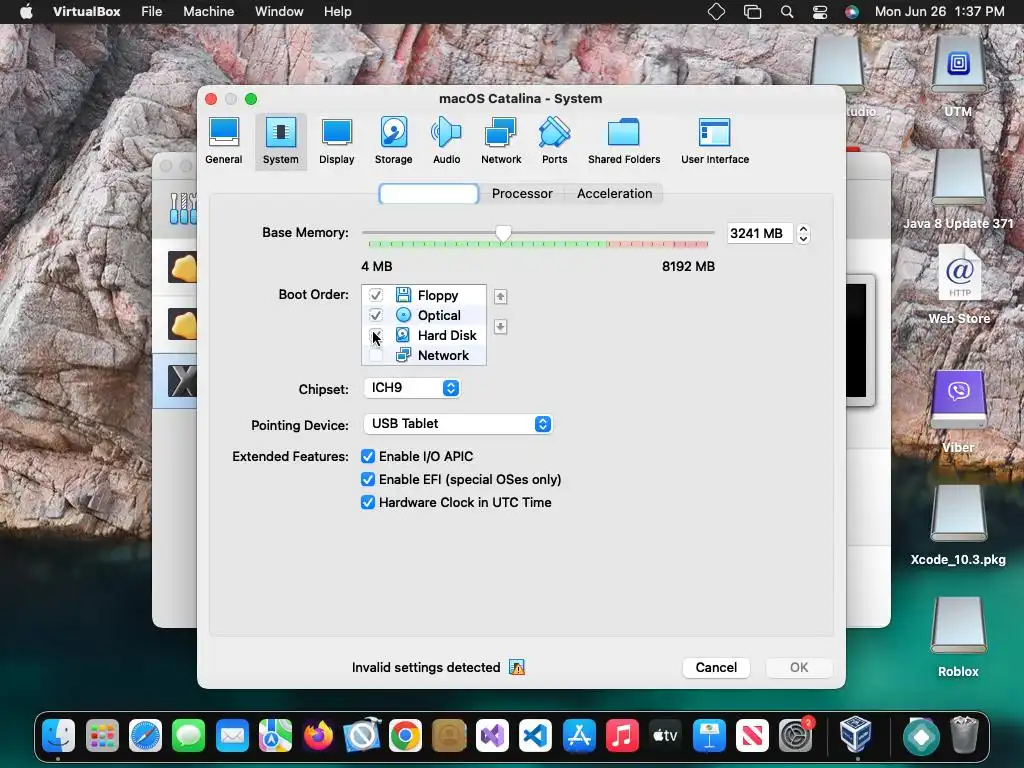Viewport: 1024px width, 768px height.
Task: Open Spotlight search in menu bar
Action: click(x=787, y=12)
